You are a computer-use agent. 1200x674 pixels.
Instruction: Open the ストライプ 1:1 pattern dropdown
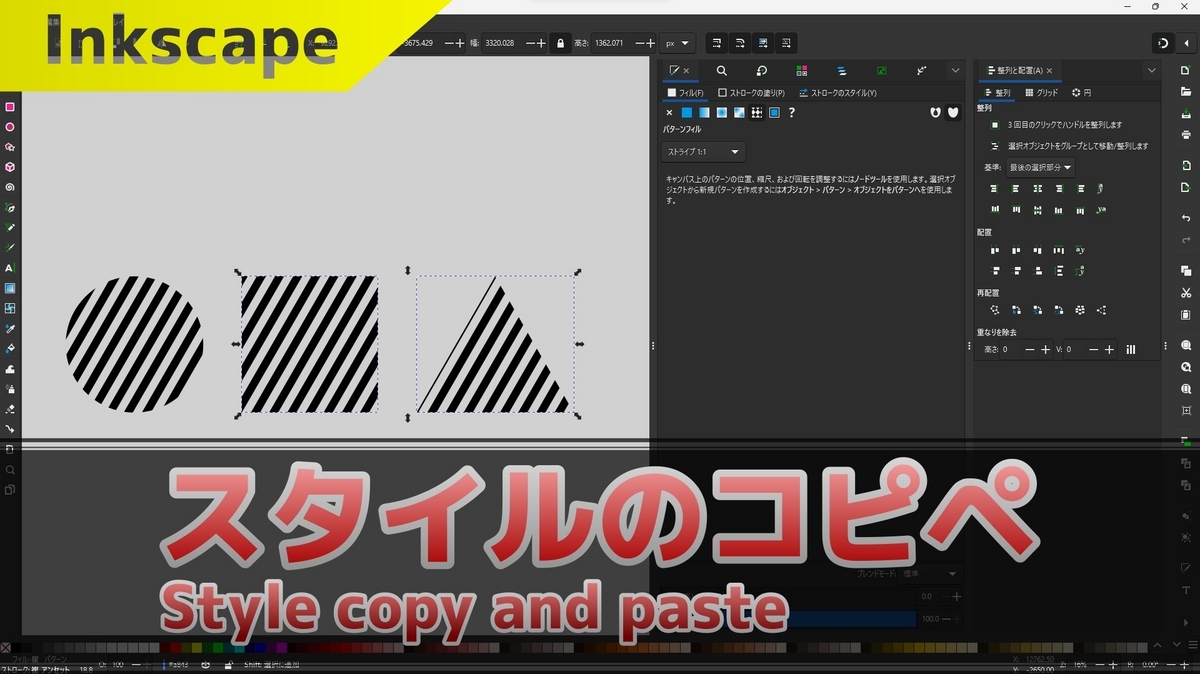pos(702,151)
